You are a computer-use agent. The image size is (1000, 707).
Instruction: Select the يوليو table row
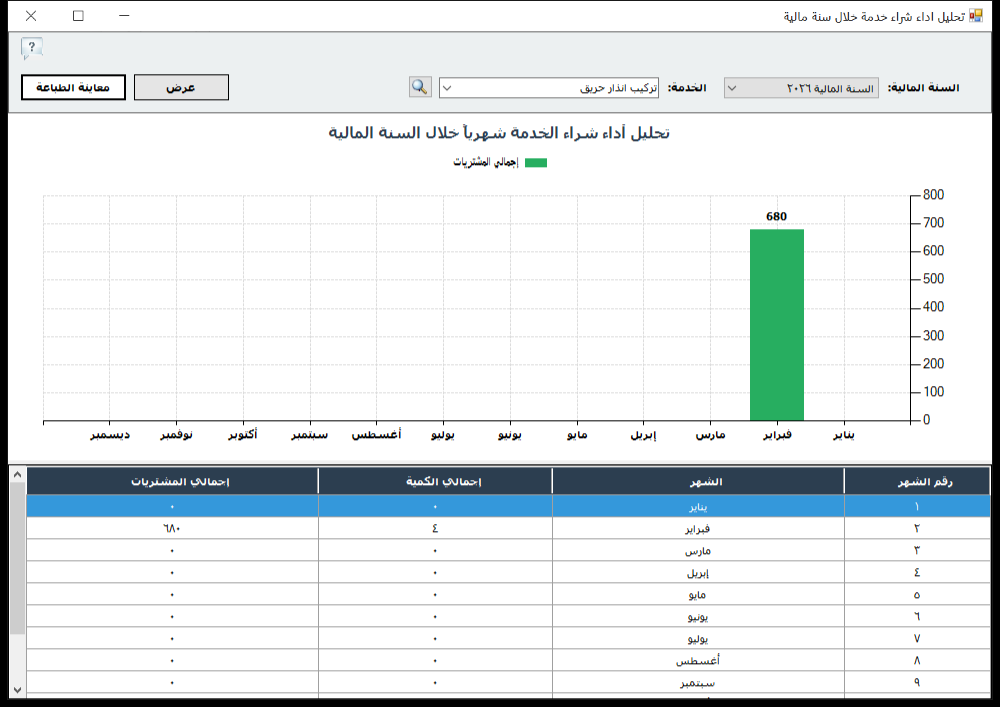[x=508, y=638]
